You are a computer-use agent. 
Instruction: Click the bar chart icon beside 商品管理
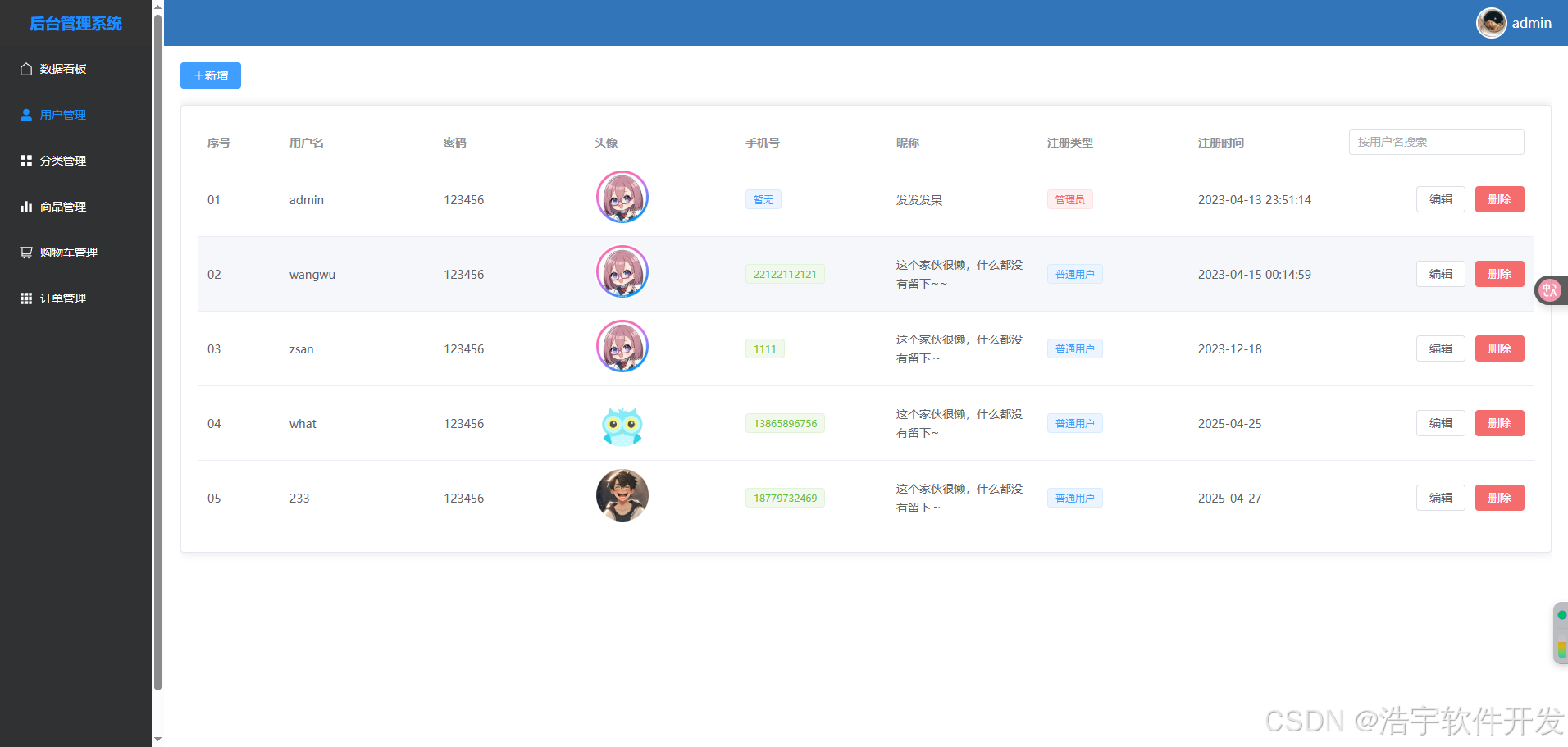coord(26,207)
